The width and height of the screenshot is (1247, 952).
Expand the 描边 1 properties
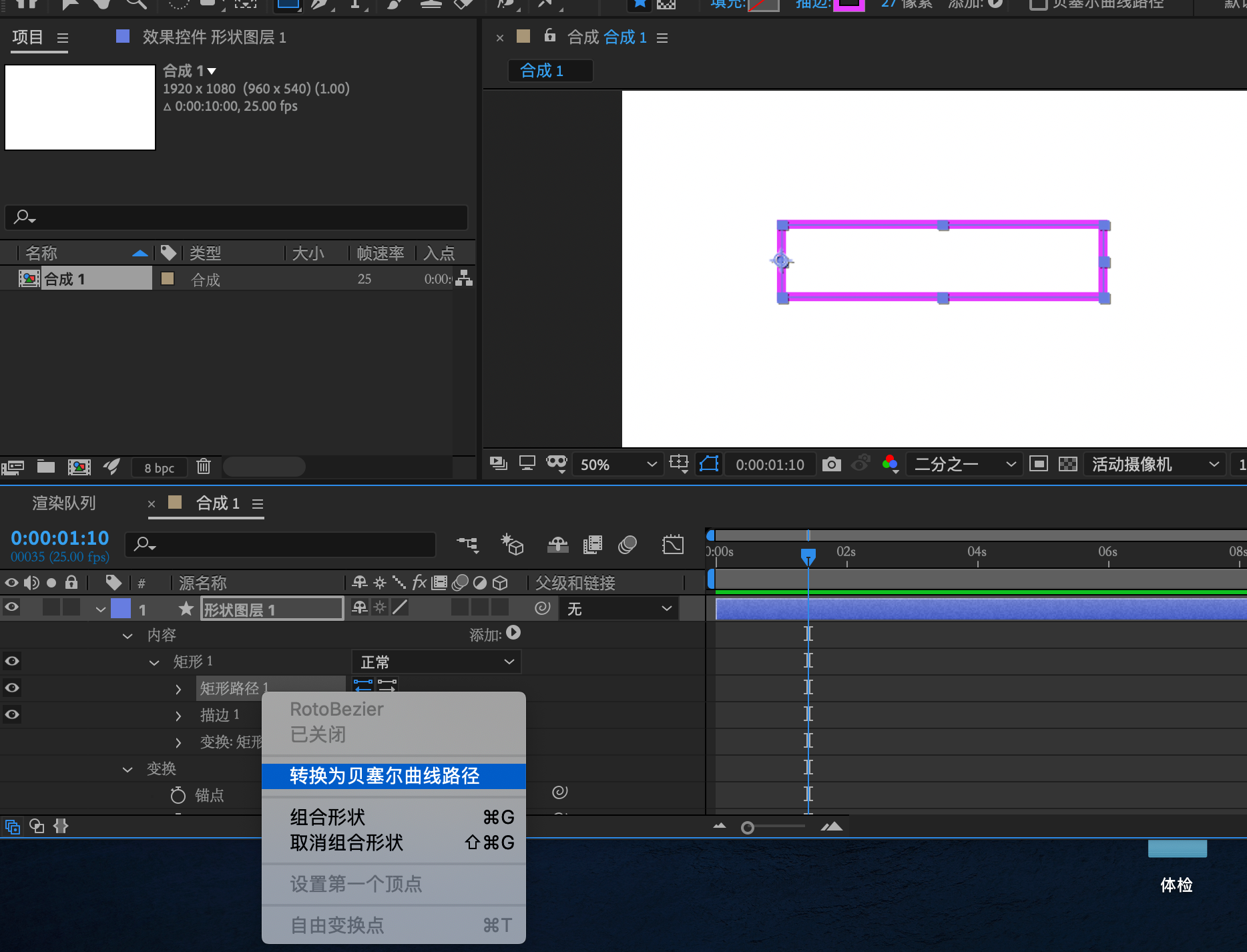[x=178, y=716]
